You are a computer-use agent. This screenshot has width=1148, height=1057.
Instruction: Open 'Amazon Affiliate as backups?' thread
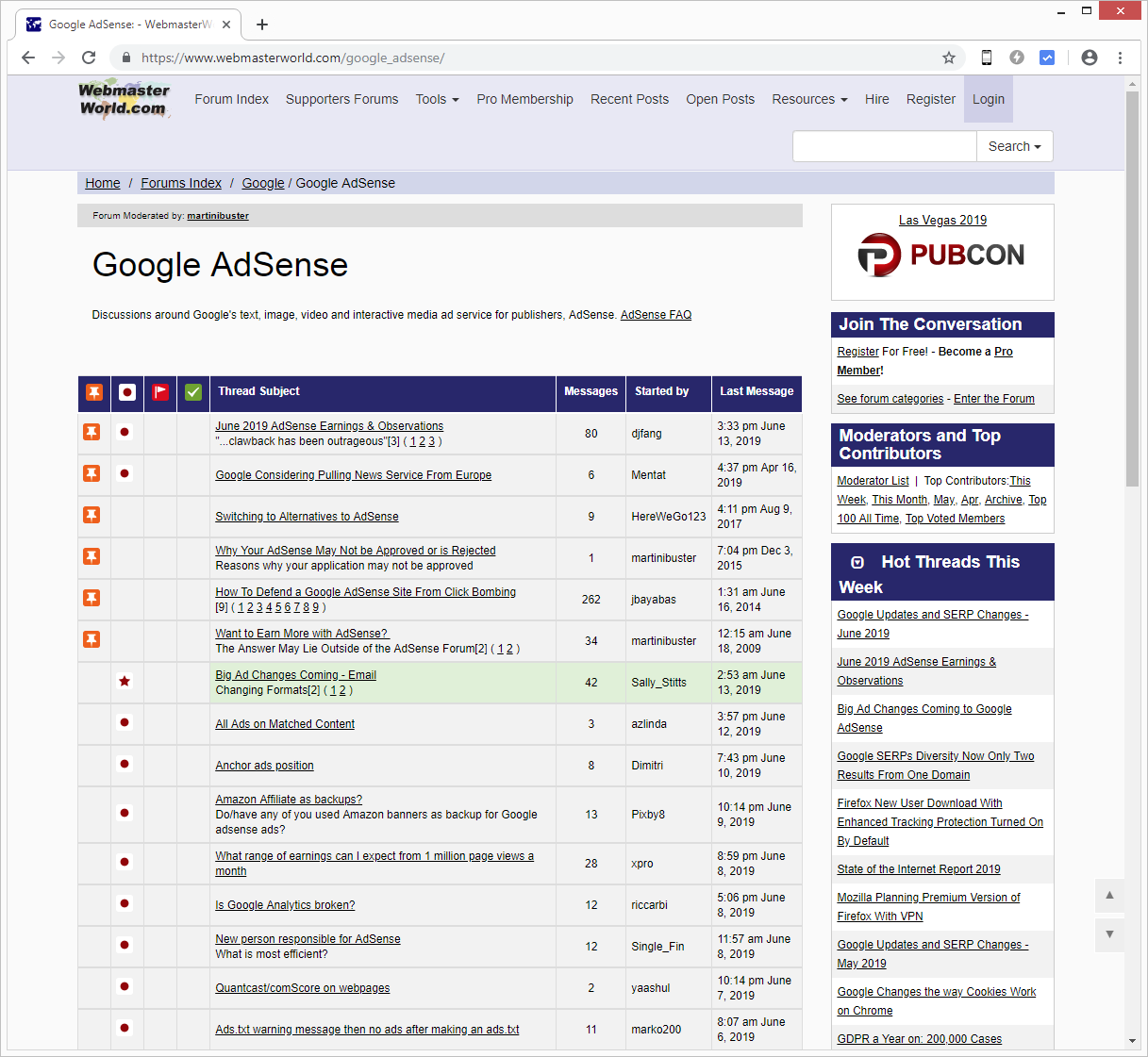pos(289,800)
